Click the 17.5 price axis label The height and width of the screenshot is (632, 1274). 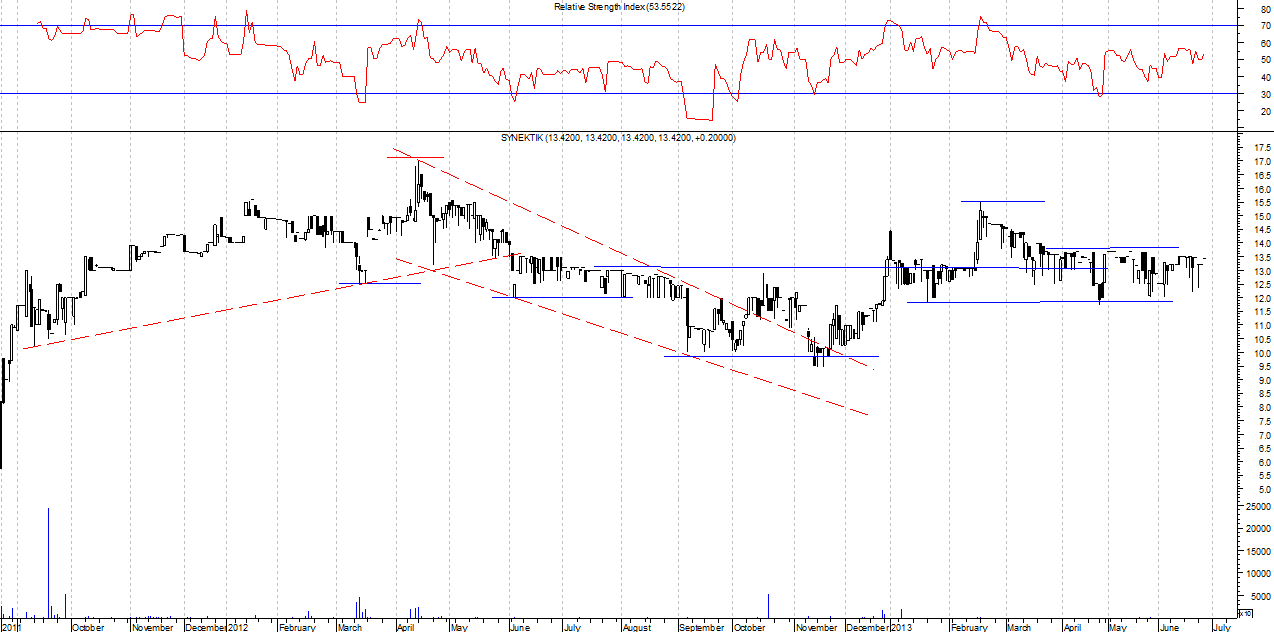coord(1261,148)
